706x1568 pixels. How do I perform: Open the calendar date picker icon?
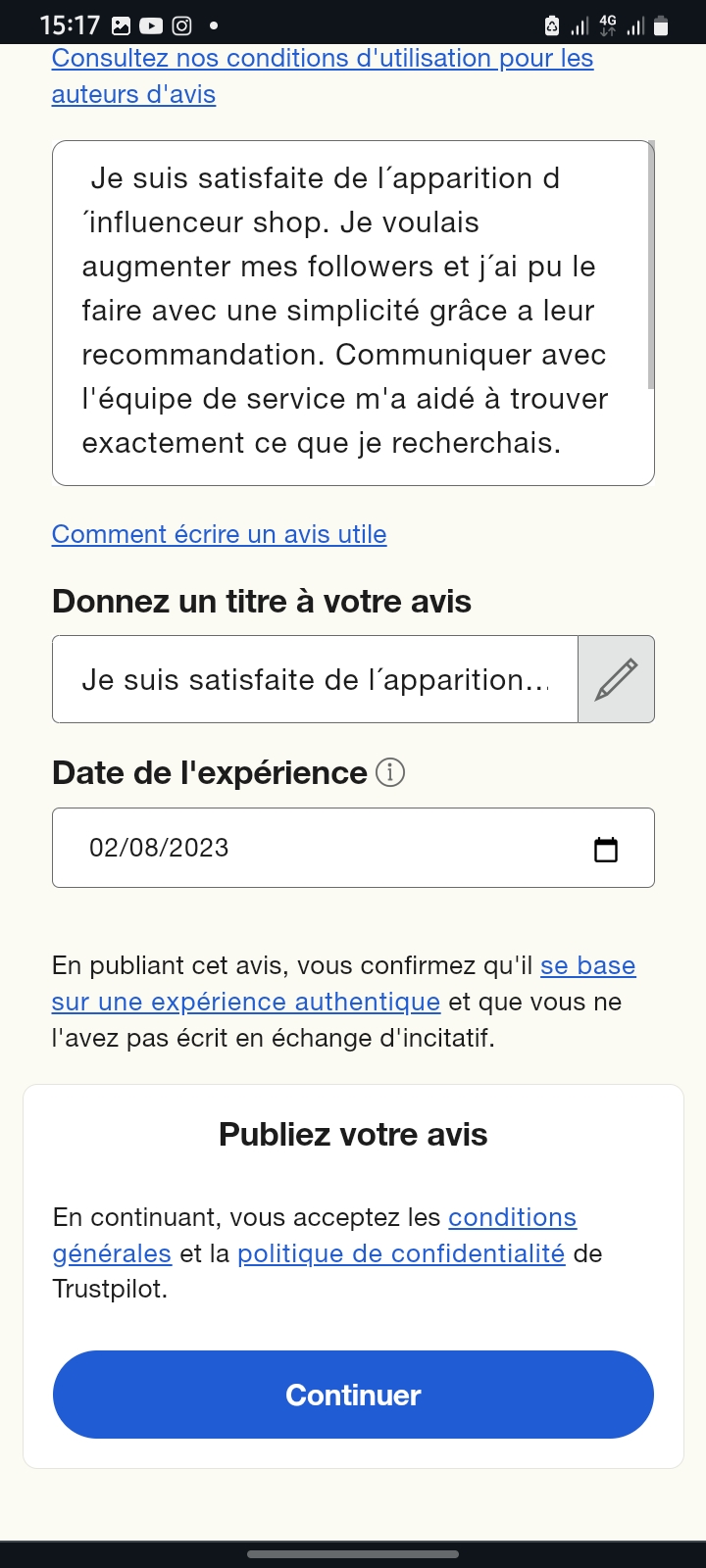point(606,849)
